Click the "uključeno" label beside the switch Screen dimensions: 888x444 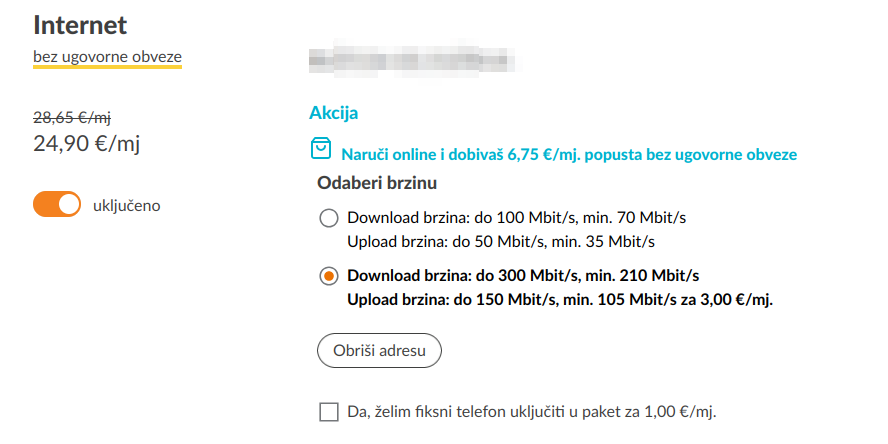coord(126,205)
